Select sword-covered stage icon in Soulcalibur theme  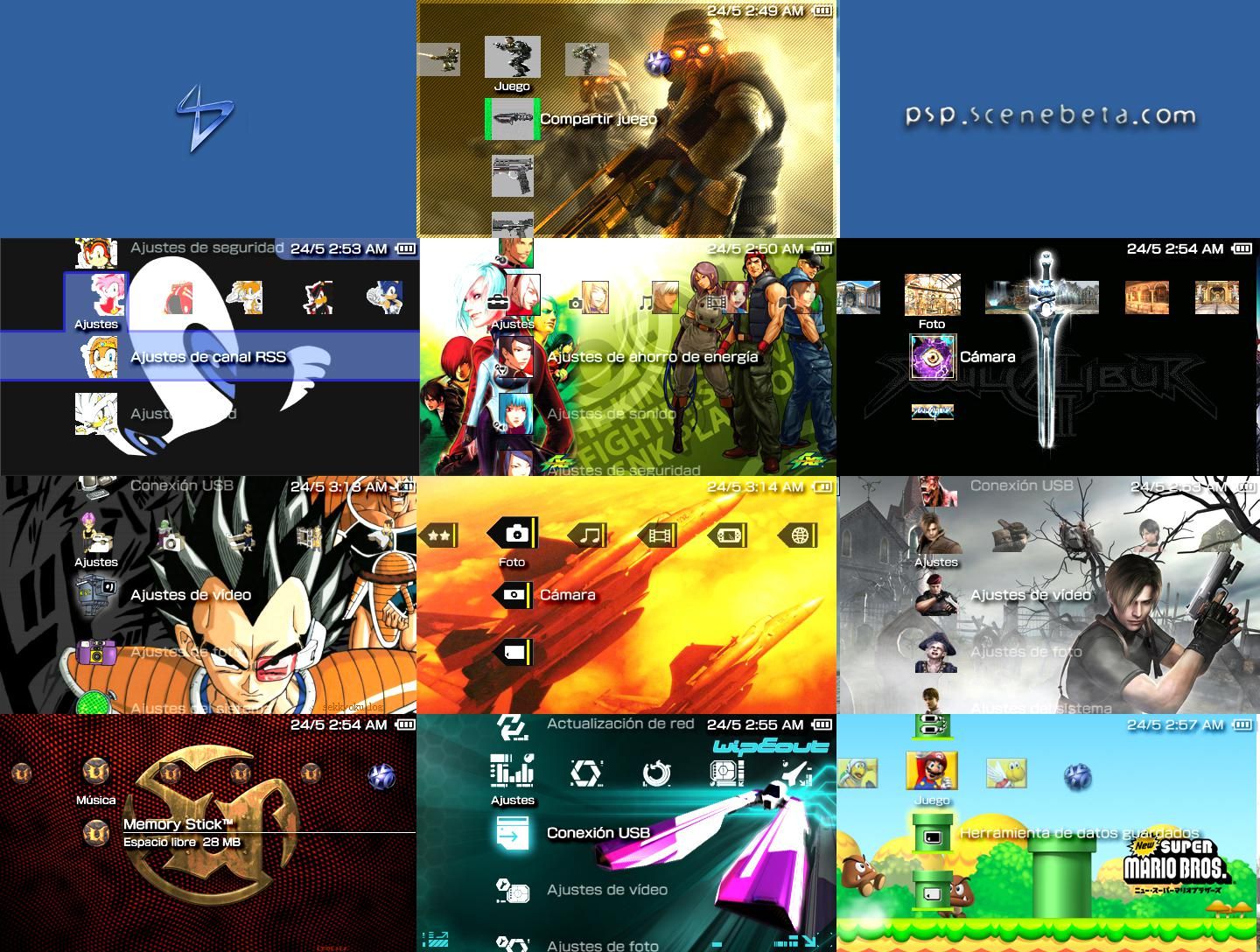[1041, 297]
